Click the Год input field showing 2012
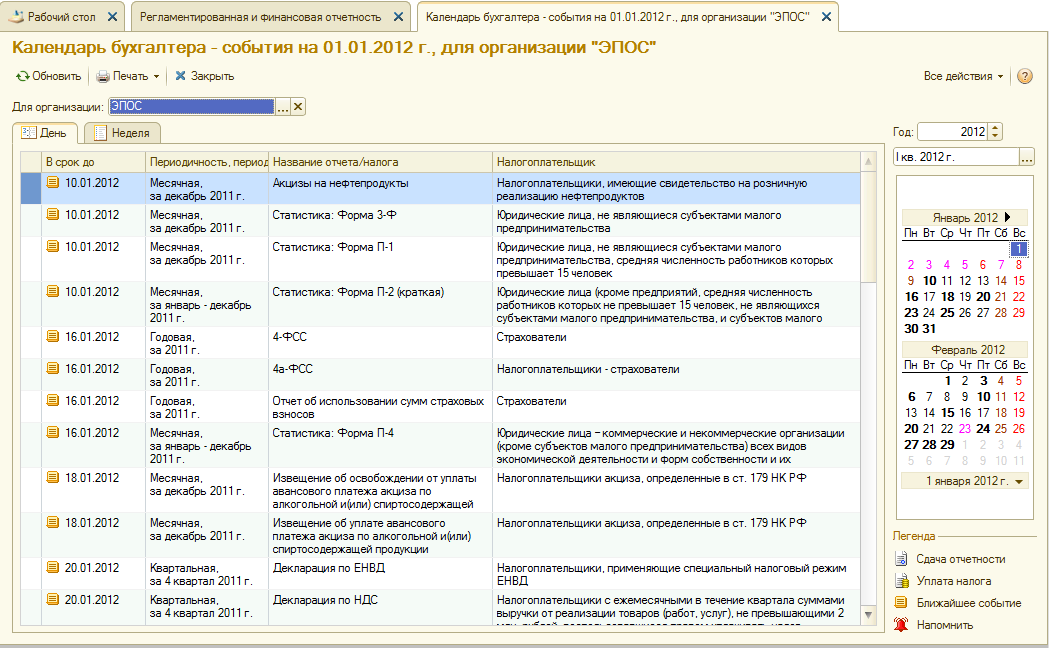 (953, 132)
